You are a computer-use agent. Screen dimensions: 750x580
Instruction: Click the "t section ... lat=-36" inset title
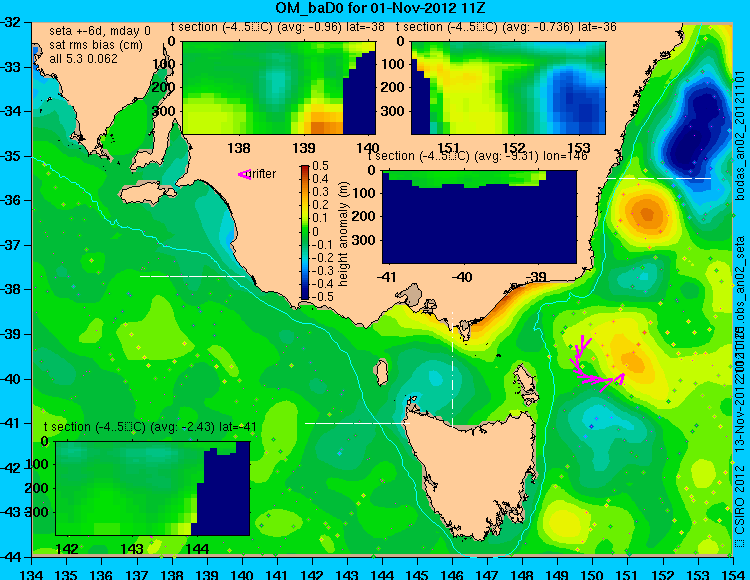(x=507, y=27)
